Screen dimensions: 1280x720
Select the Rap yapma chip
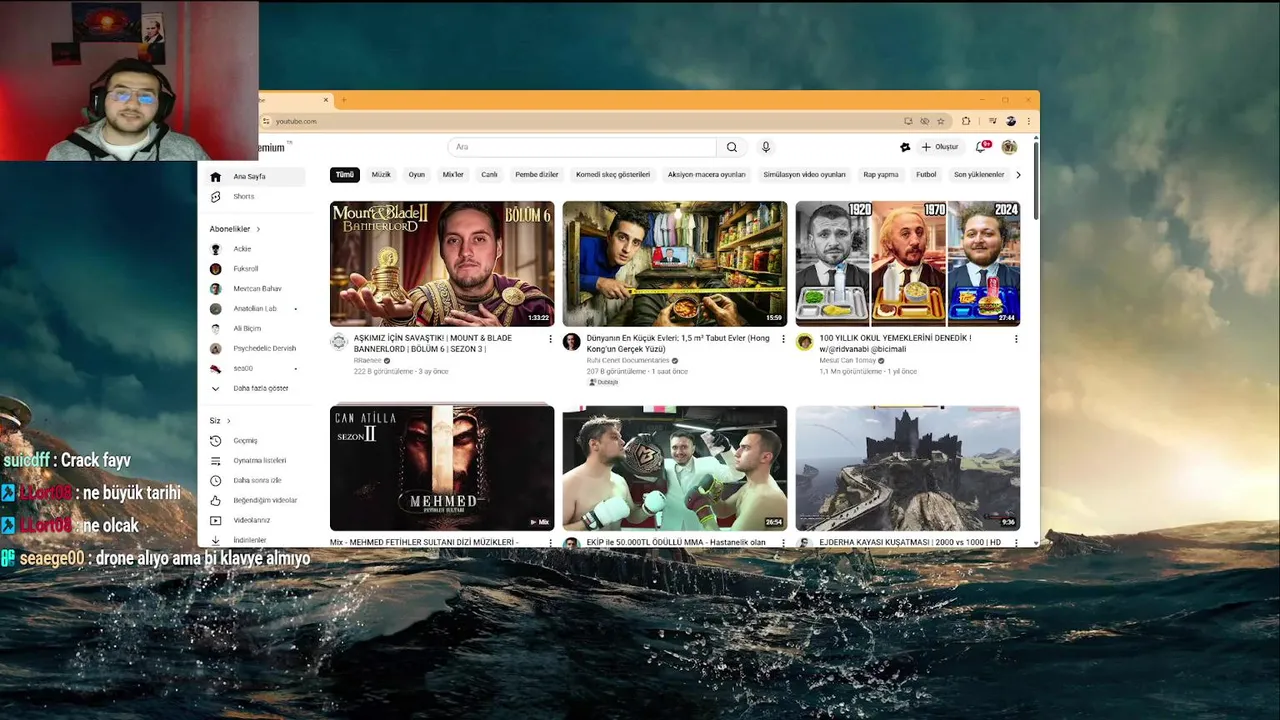pyautogui.click(x=881, y=175)
